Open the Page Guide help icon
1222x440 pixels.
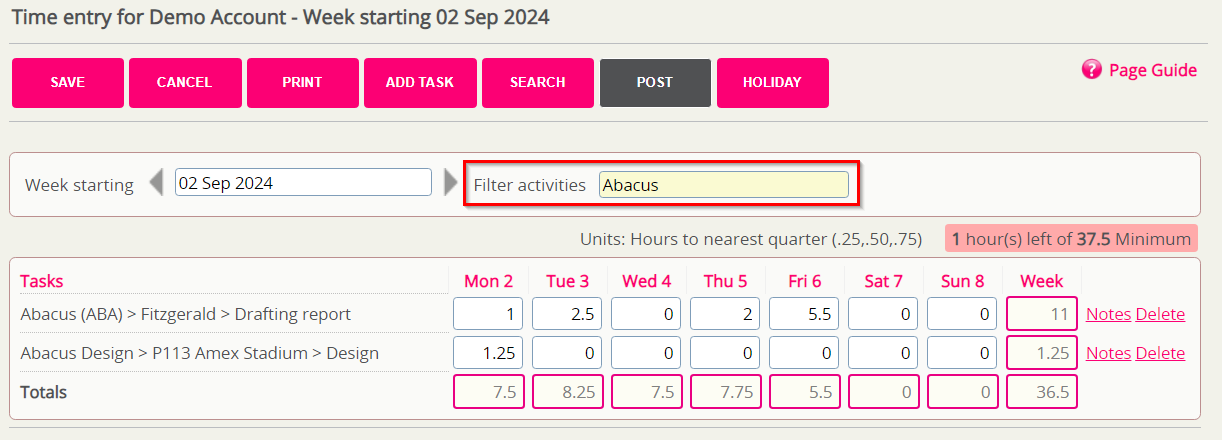[x=1092, y=70]
